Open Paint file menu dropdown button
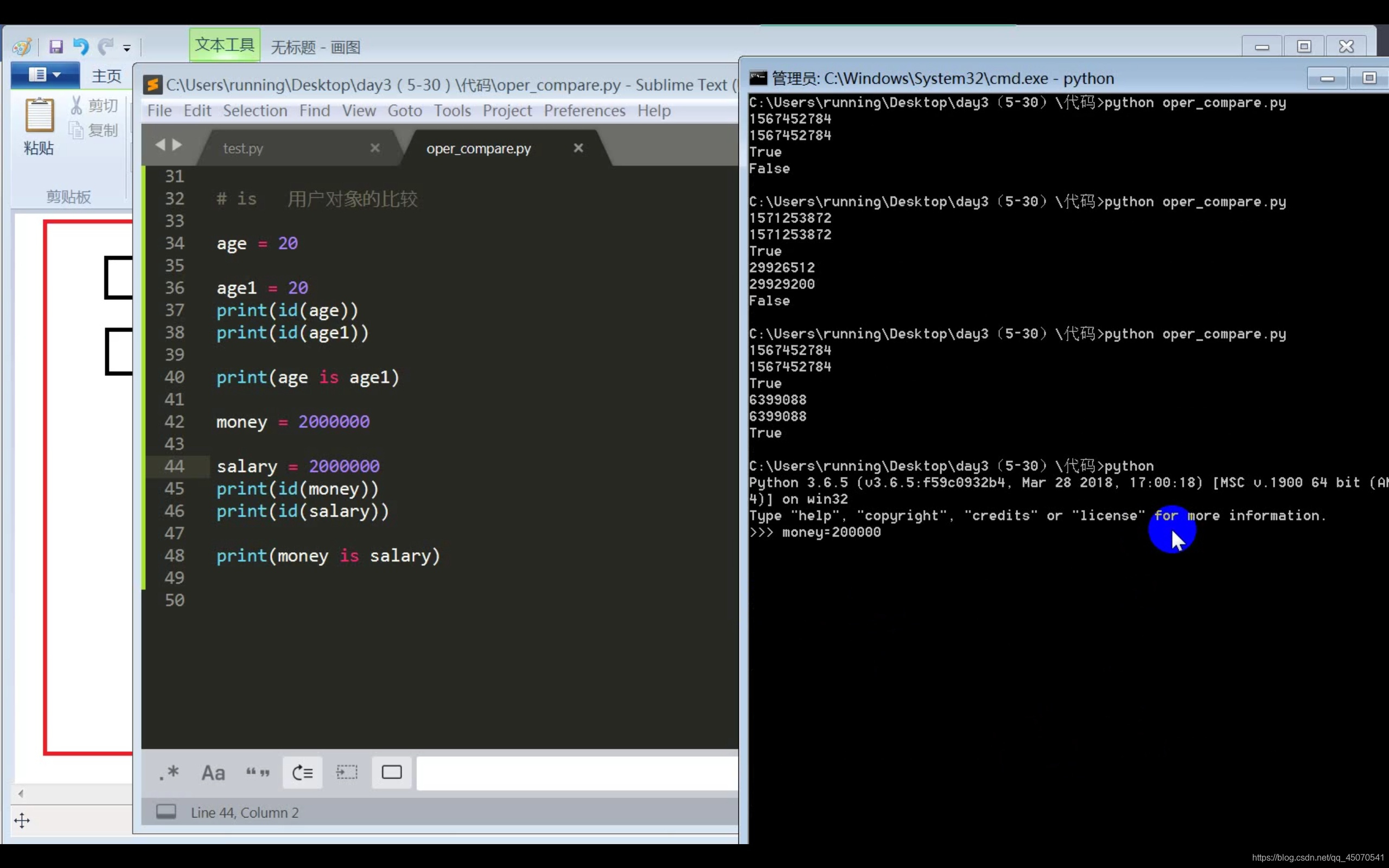Screen dimensions: 1389x868 click(45, 75)
